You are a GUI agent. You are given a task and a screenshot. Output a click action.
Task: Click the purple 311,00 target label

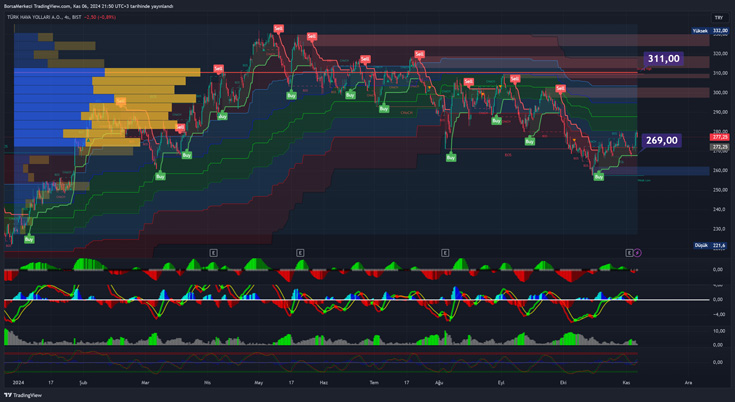(663, 59)
